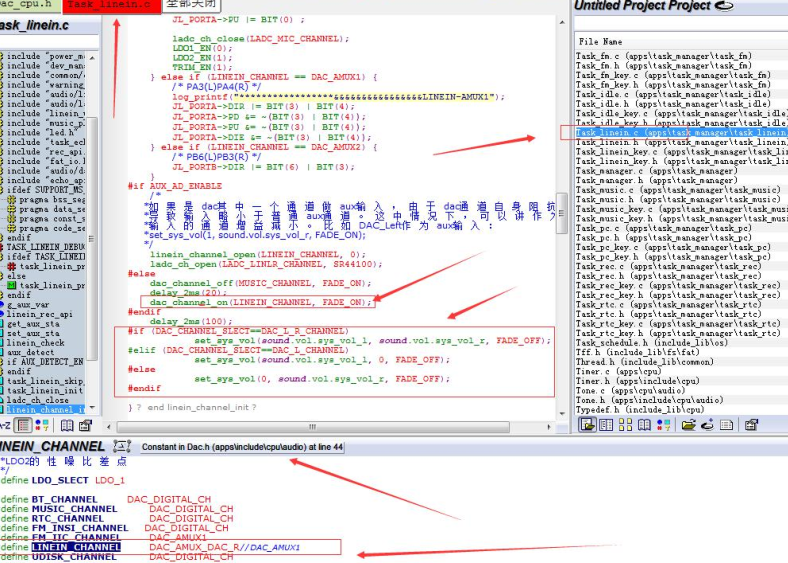788x563 pixels.
Task: Select Typedef.h in project file list
Action: click(681, 410)
